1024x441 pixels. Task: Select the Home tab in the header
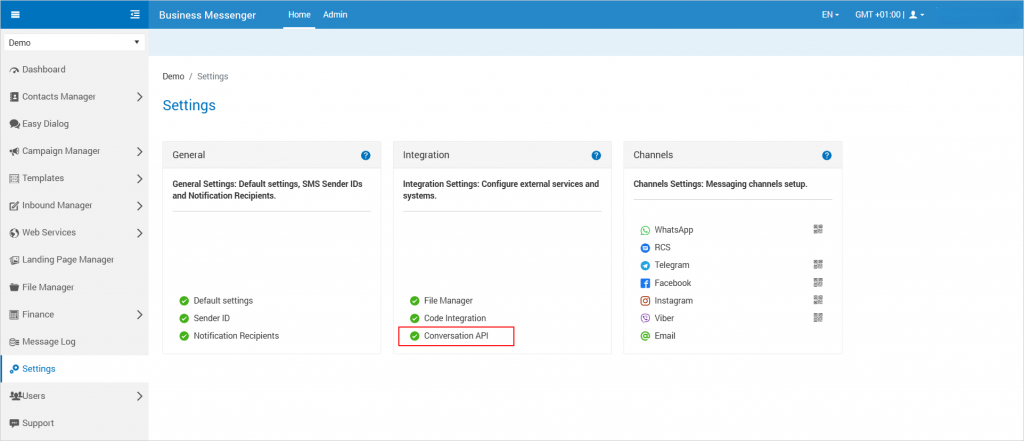coord(299,15)
